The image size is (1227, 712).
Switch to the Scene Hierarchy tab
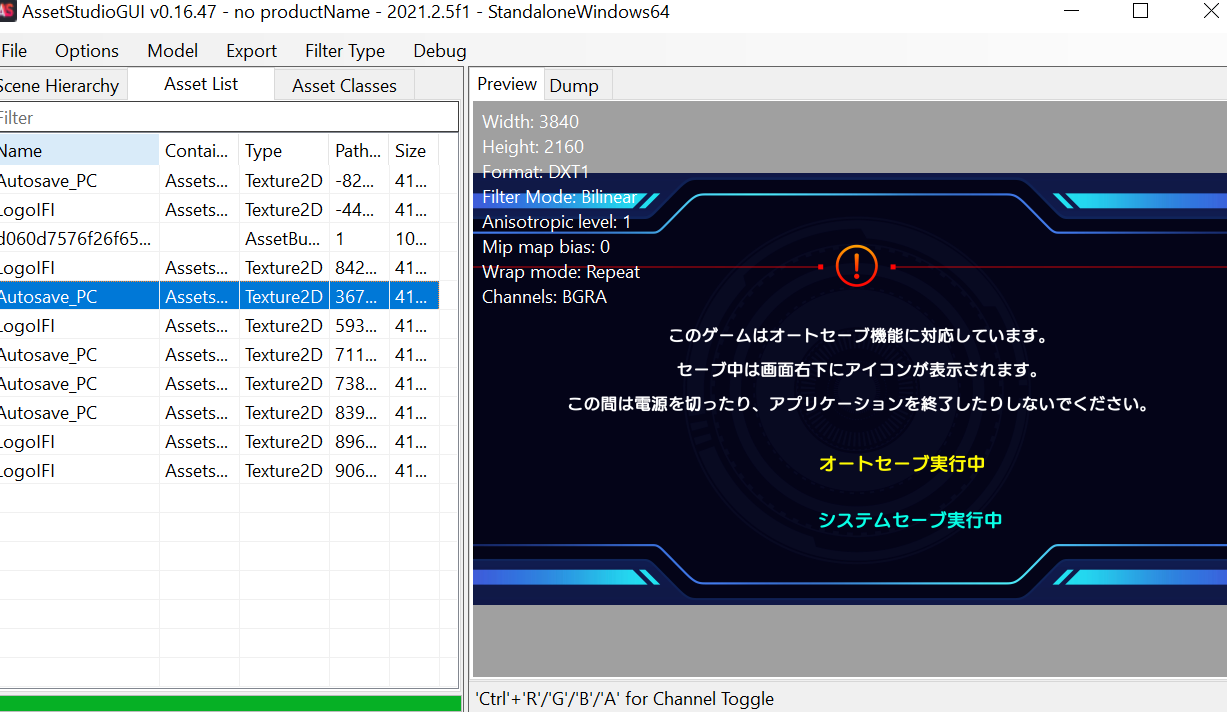click(x=61, y=86)
